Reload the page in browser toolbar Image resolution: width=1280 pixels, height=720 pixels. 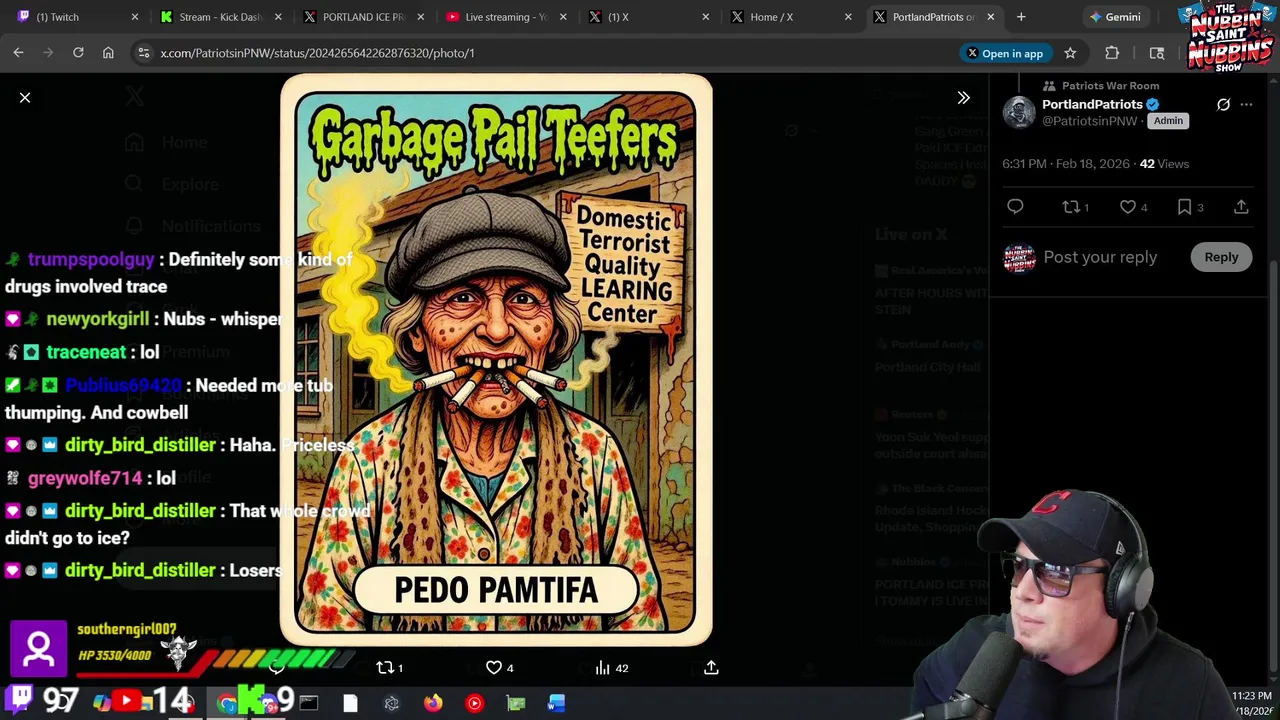coord(78,53)
